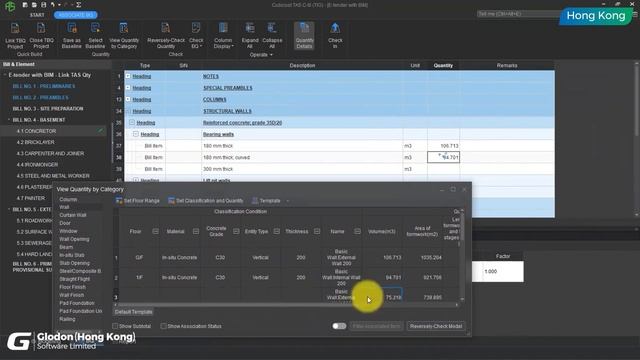The height and width of the screenshot is (360, 640).
Task: Select Beam in the category list
Action: pyautogui.click(x=66, y=247)
